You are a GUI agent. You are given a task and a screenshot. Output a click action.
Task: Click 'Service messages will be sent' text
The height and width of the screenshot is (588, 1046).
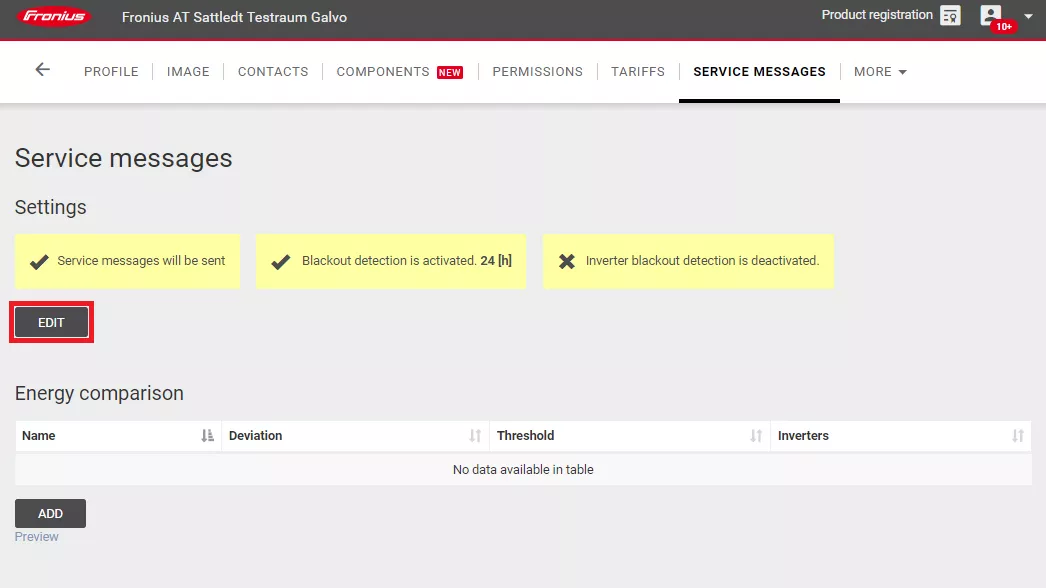(141, 261)
